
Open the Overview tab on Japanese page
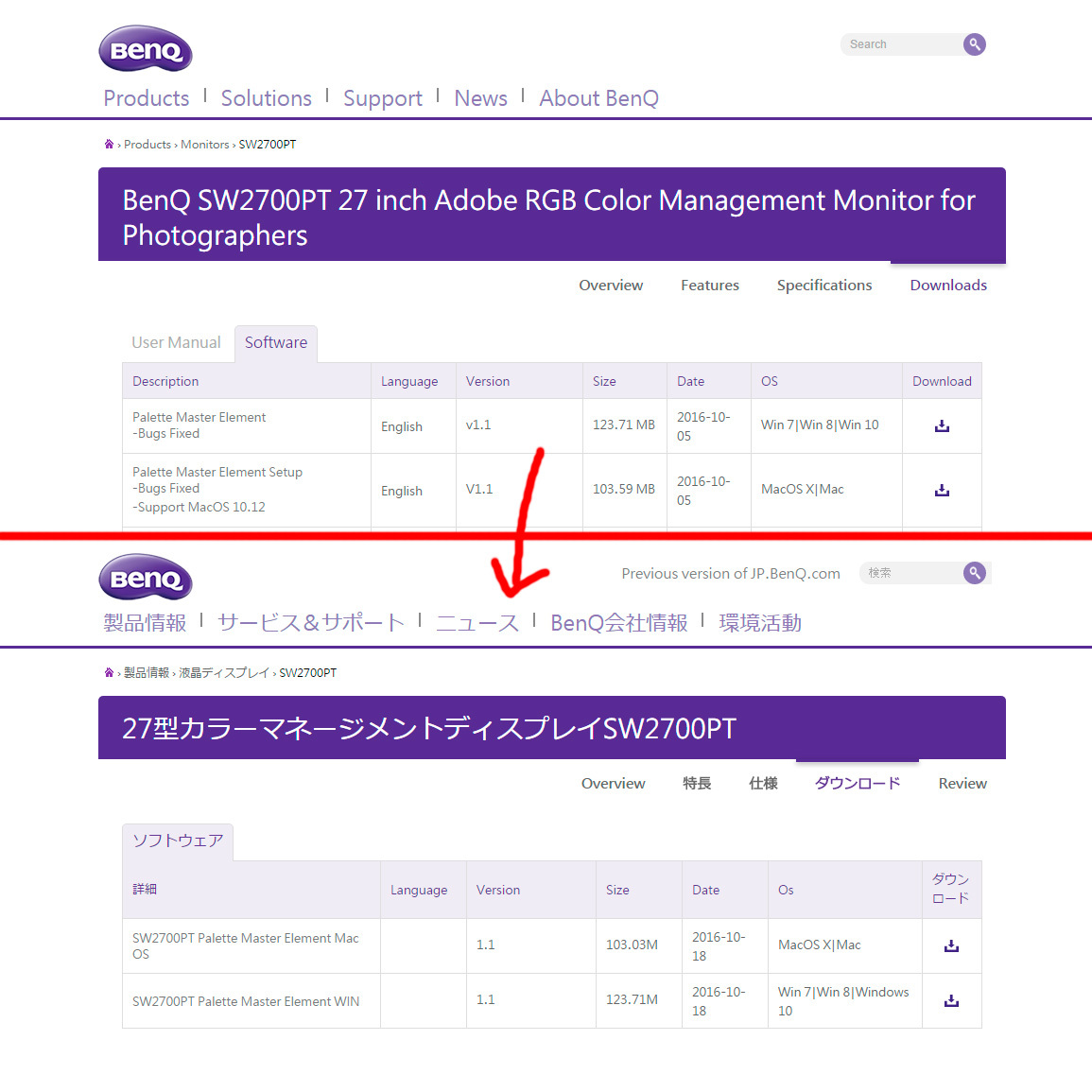pos(613,784)
